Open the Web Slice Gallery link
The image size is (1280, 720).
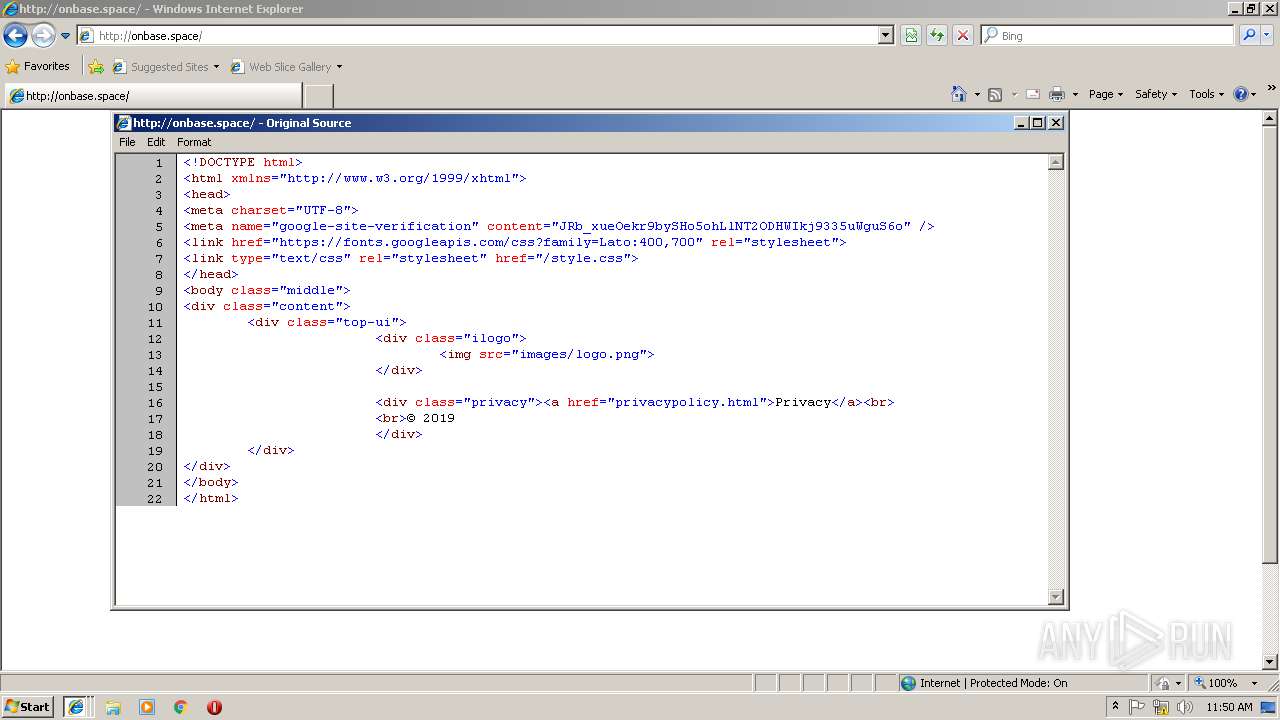(286, 67)
